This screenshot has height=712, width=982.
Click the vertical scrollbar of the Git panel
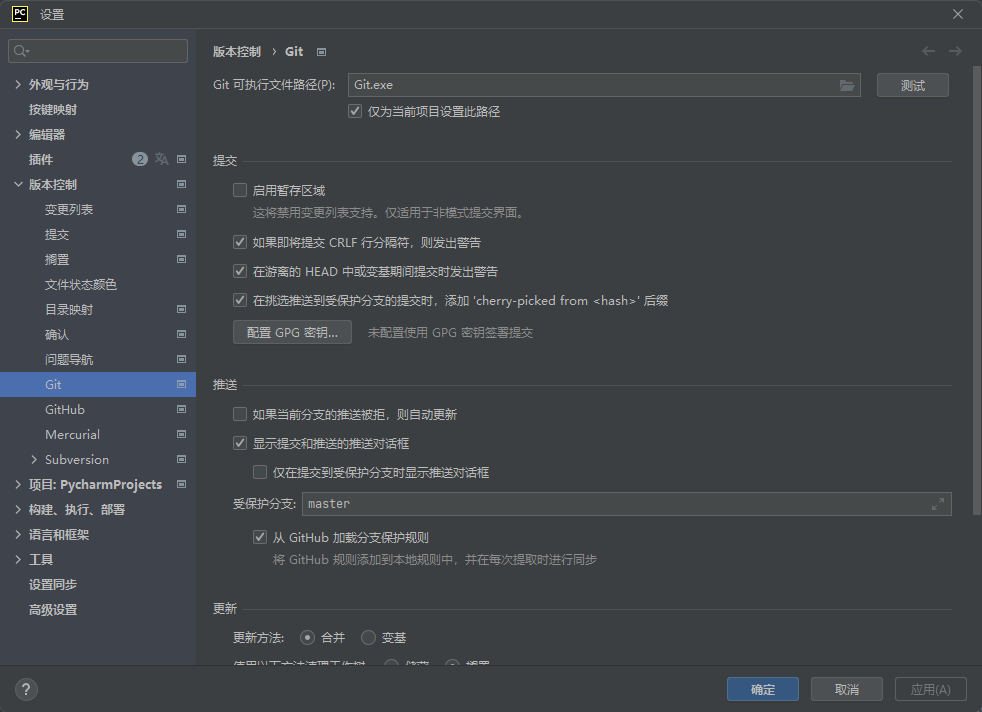[976, 290]
